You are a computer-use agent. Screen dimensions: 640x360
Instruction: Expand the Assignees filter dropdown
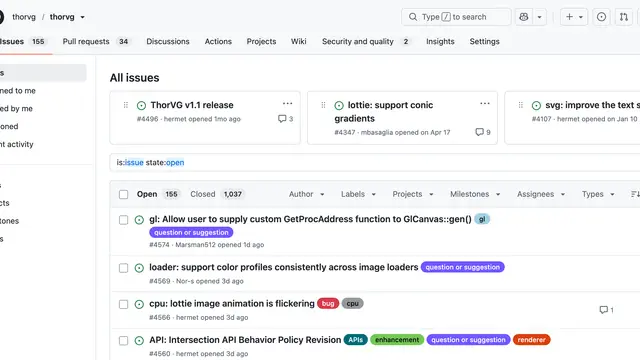tap(541, 194)
